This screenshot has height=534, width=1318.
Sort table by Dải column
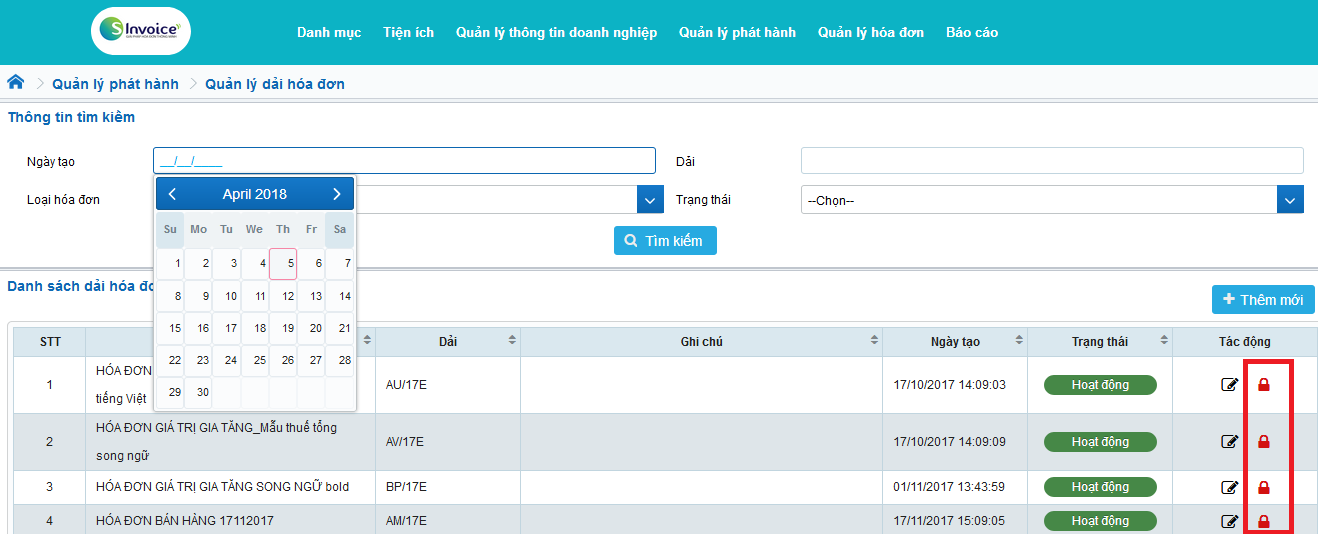[513, 341]
